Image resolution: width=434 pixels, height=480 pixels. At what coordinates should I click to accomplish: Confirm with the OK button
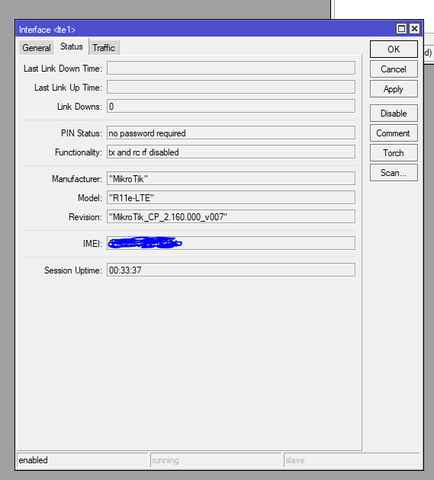(x=394, y=49)
